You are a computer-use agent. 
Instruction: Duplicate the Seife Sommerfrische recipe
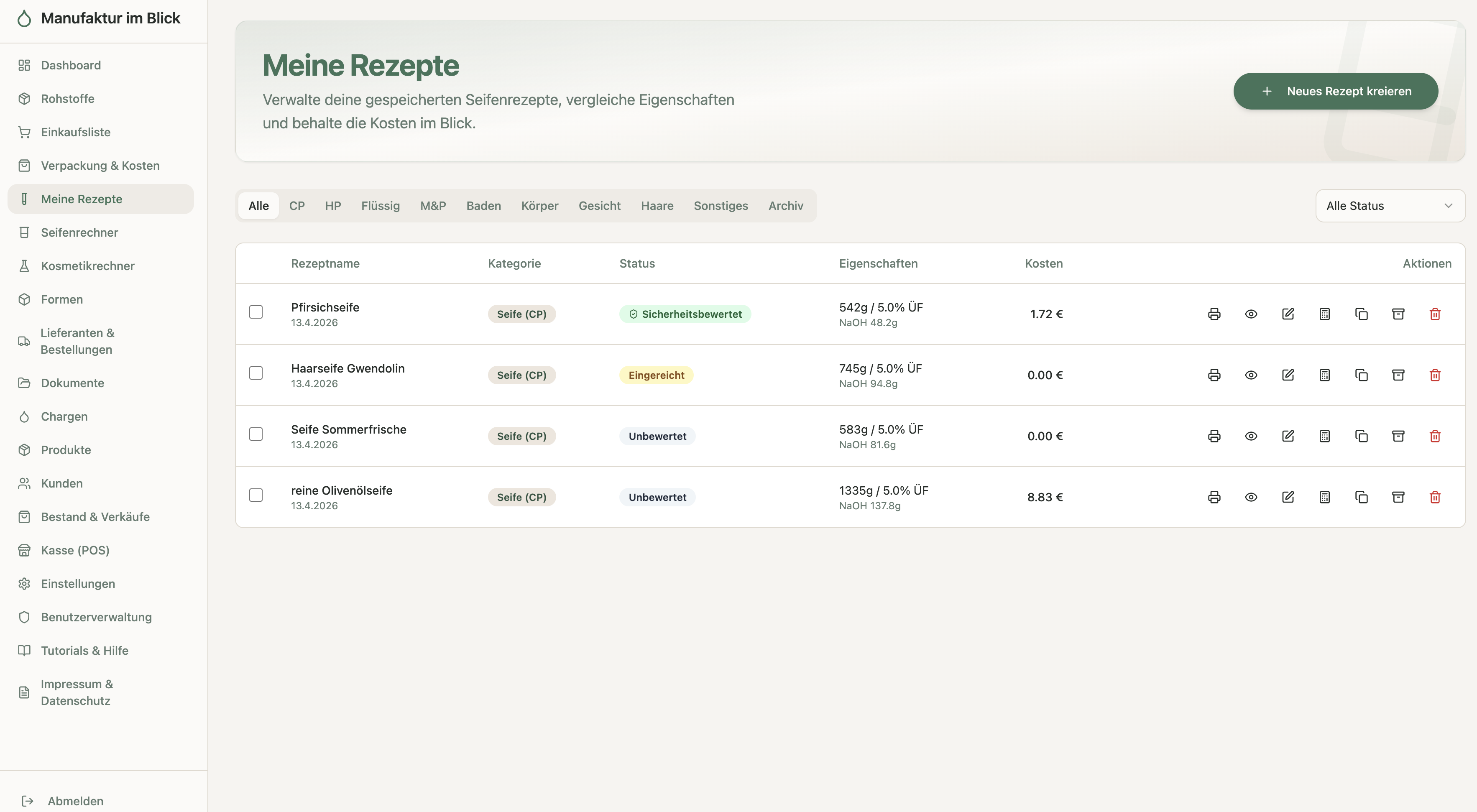click(1361, 436)
